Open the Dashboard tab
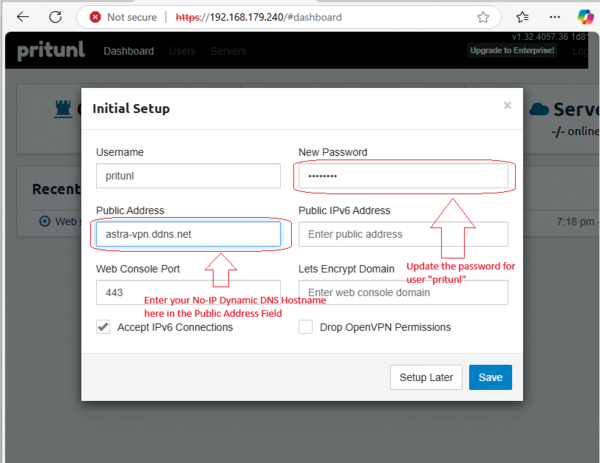600x463 pixels. [x=129, y=51]
